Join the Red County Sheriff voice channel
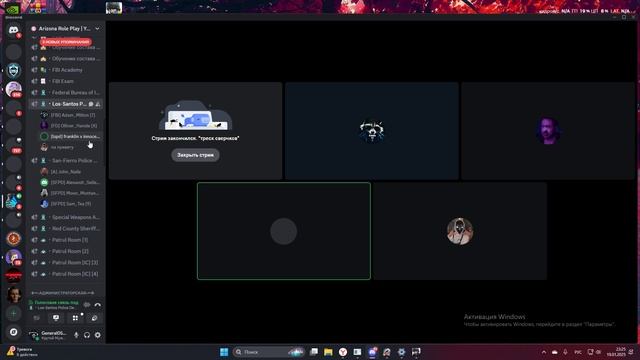 pos(66,229)
